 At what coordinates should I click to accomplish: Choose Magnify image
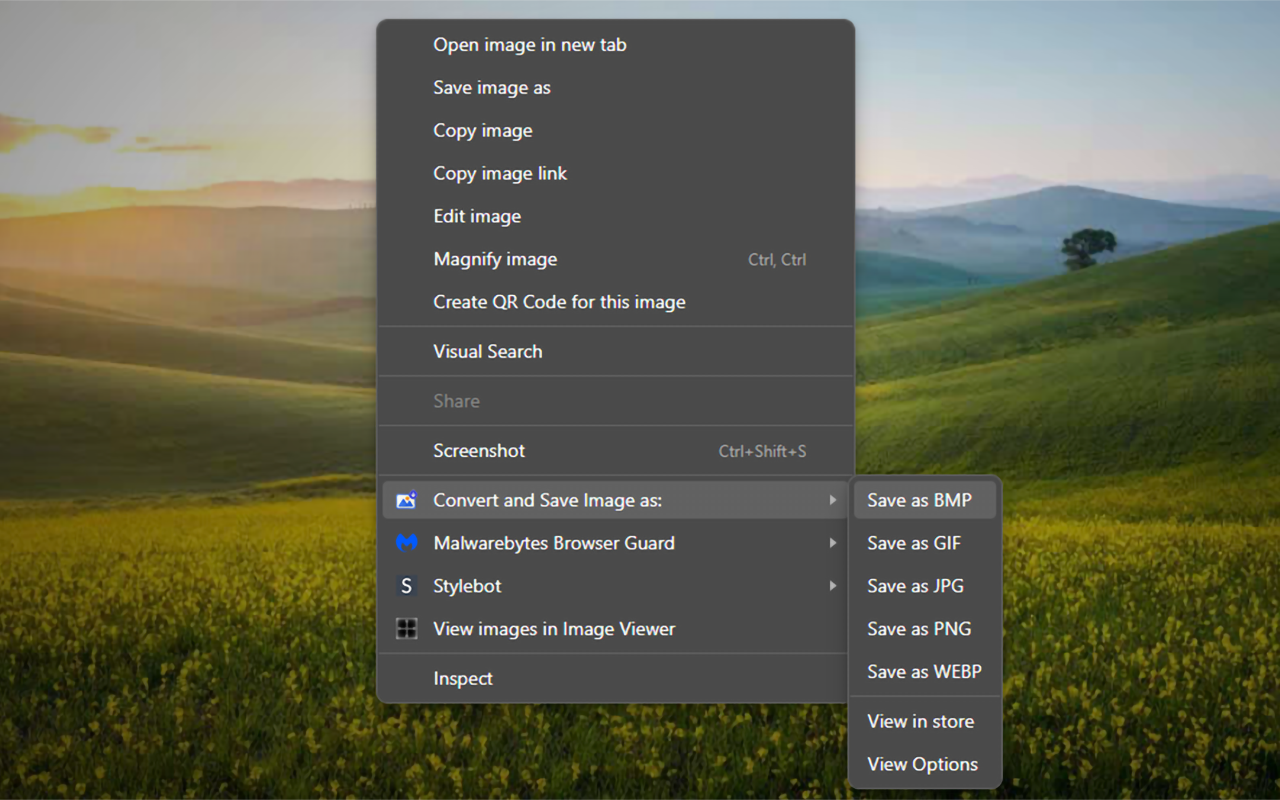click(494, 260)
